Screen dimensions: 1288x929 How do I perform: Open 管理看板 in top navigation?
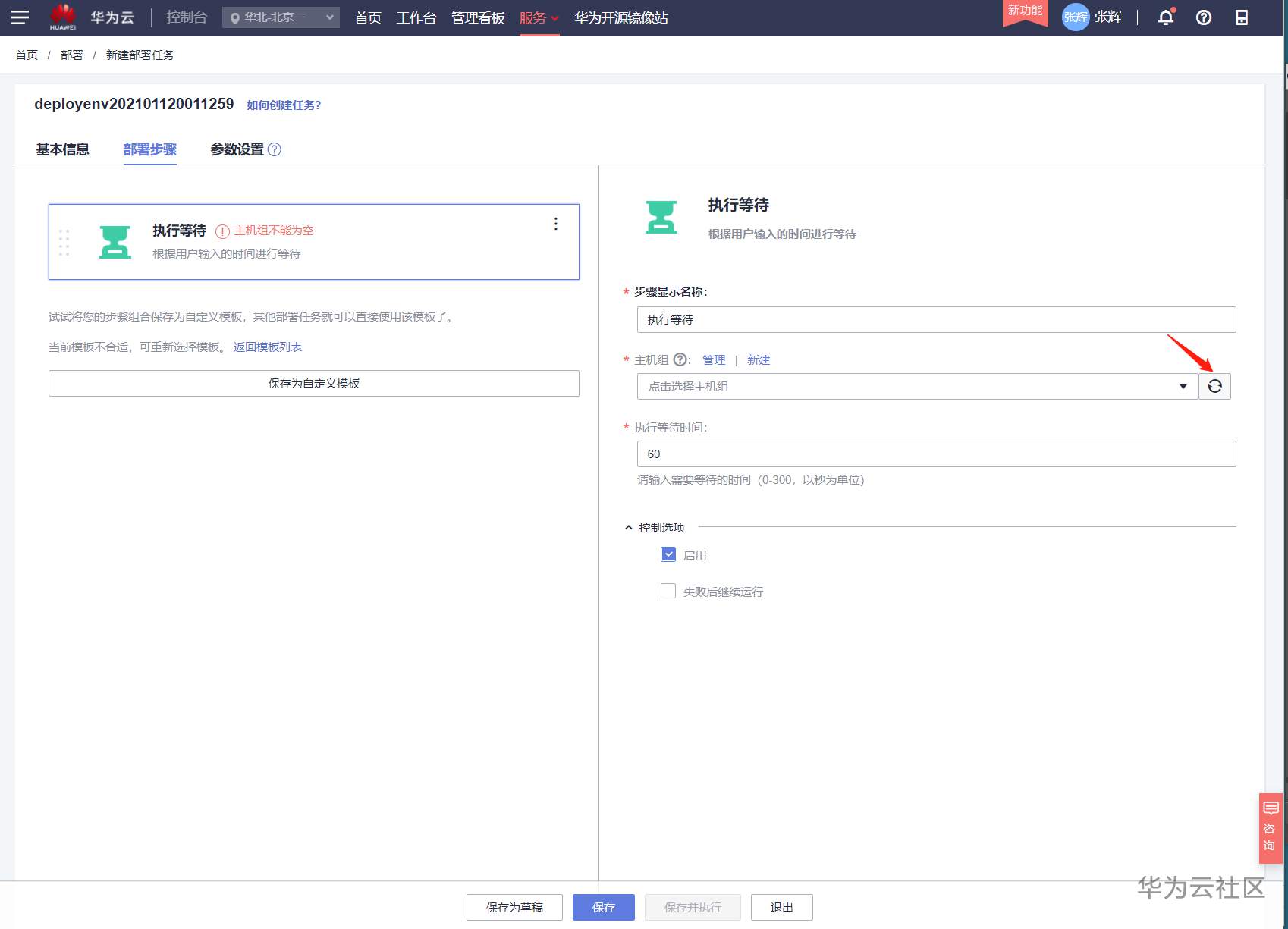(478, 17)
